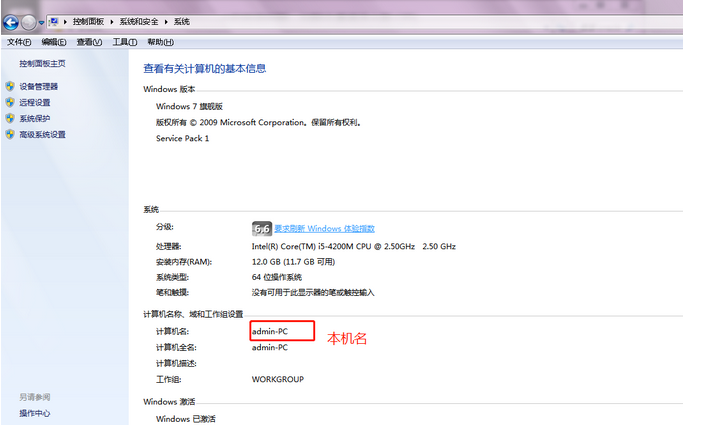
Task: Select 系统和安全 in the address breadcrumb
Action: coord(139,22)
